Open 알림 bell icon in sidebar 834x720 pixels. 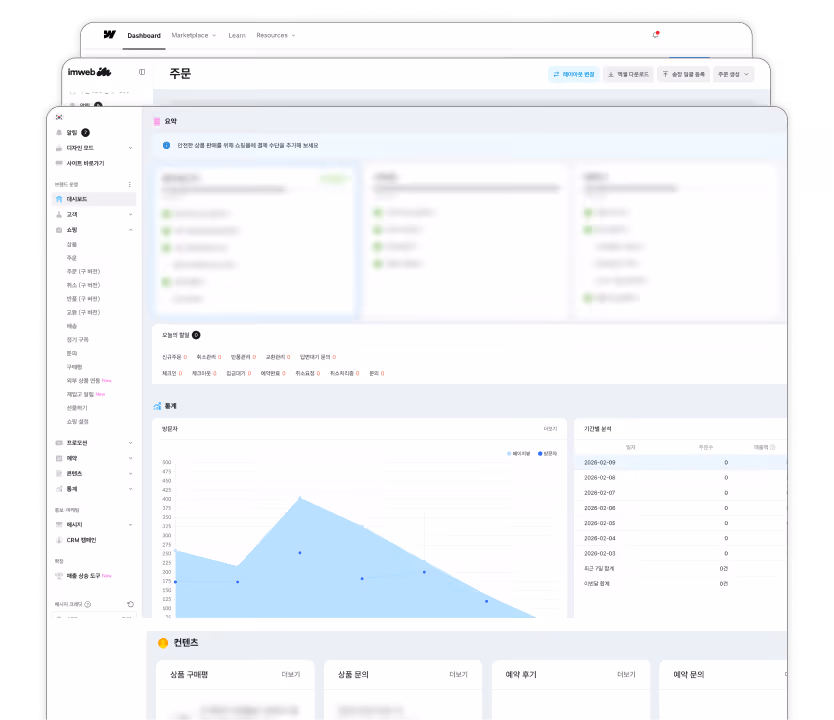coord(59,132)
